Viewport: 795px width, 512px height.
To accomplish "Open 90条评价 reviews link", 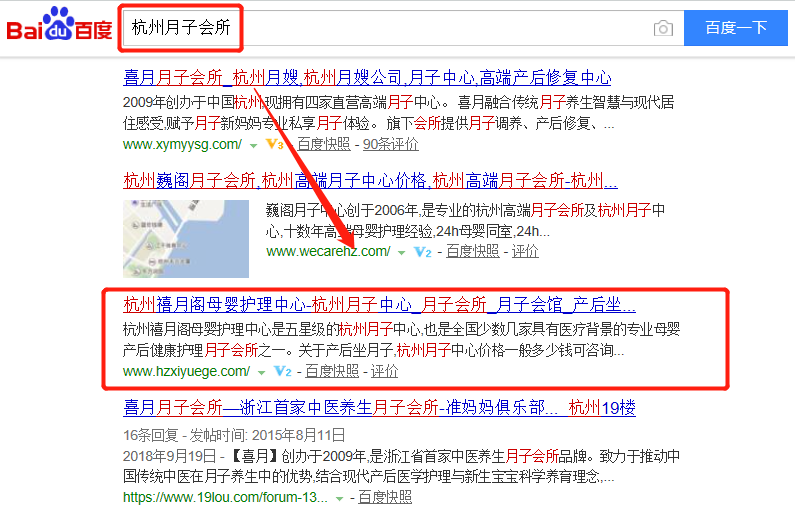I will coord(390,144).
